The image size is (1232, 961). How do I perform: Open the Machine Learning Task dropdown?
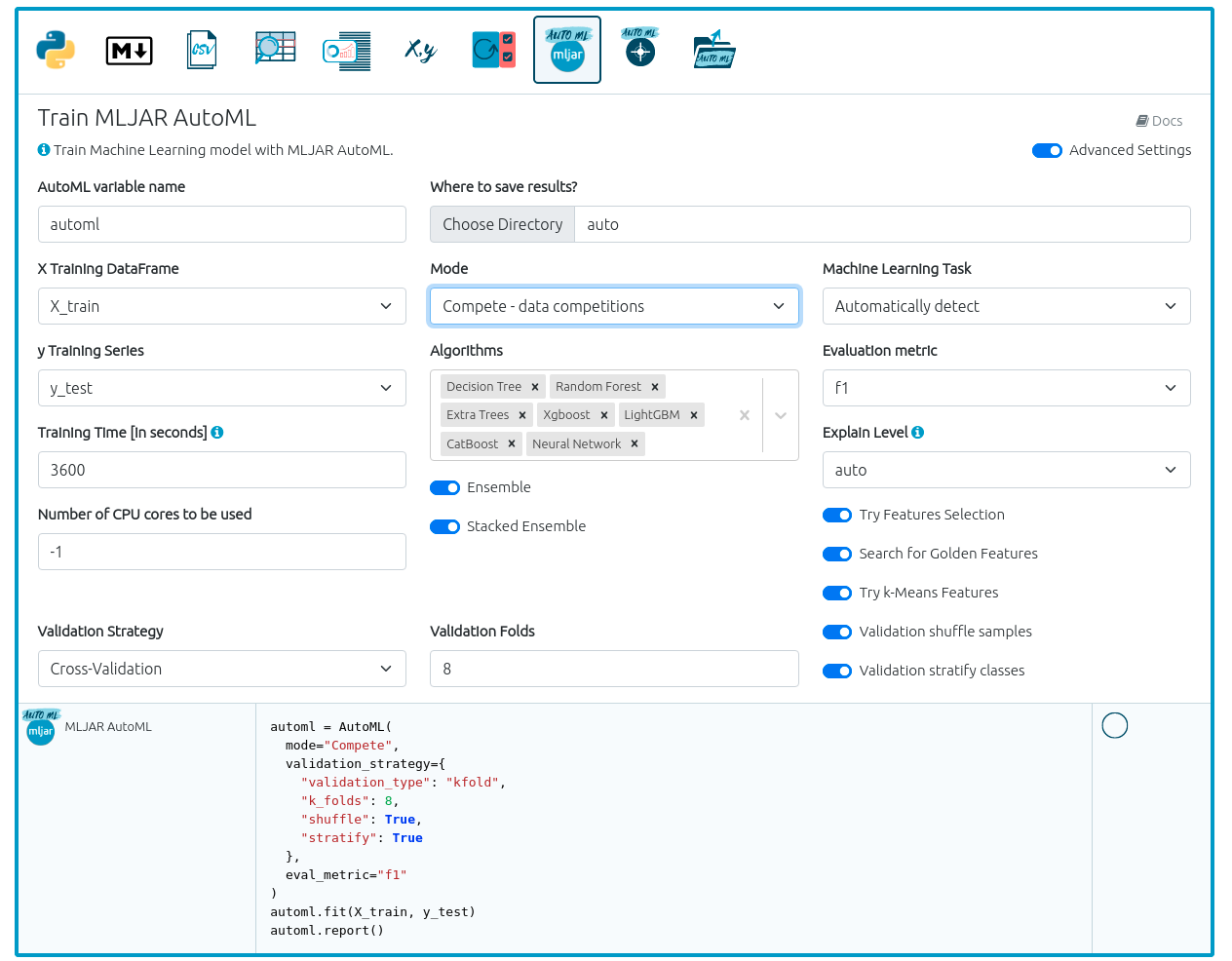click(x=1007, y=306)
